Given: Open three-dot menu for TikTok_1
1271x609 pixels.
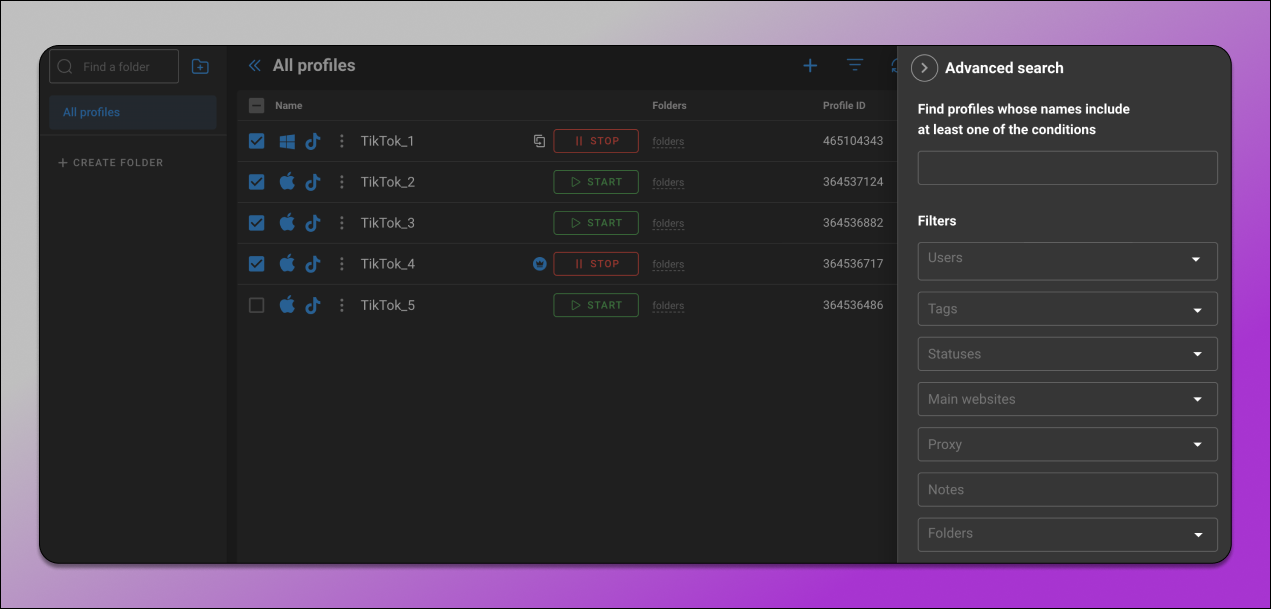Looking at the screenshot, I should tap(341, 141).
